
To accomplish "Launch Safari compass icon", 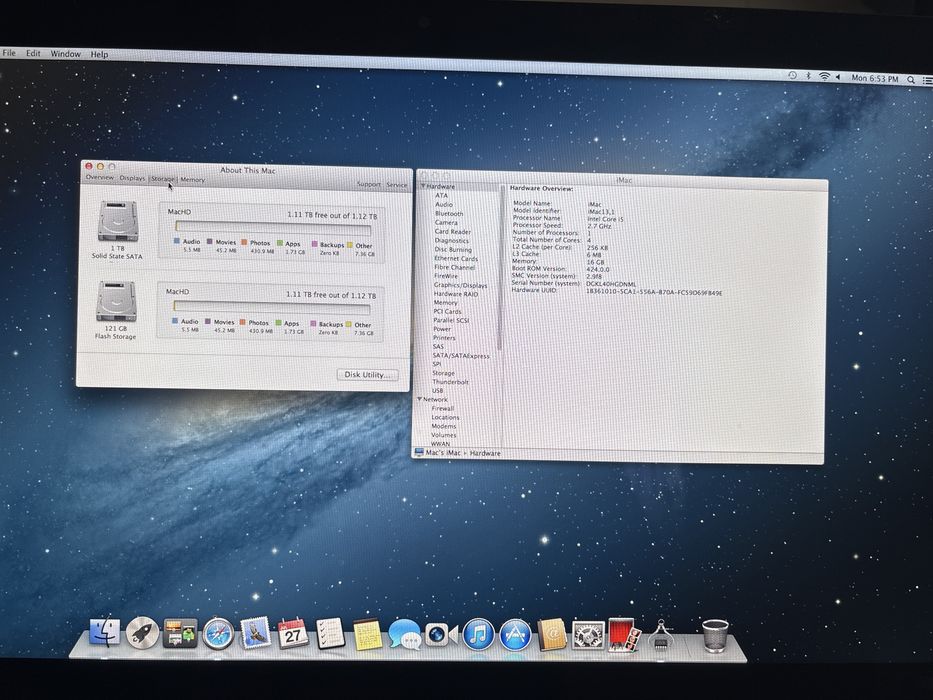I will (218, 634).
